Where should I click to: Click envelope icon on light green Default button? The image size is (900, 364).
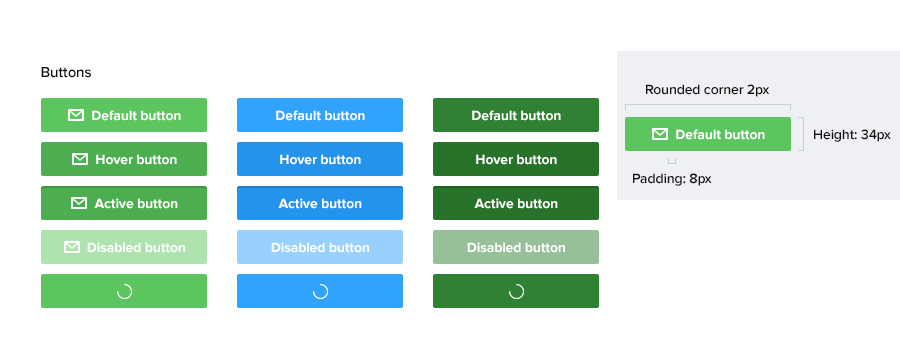point(76,115)
